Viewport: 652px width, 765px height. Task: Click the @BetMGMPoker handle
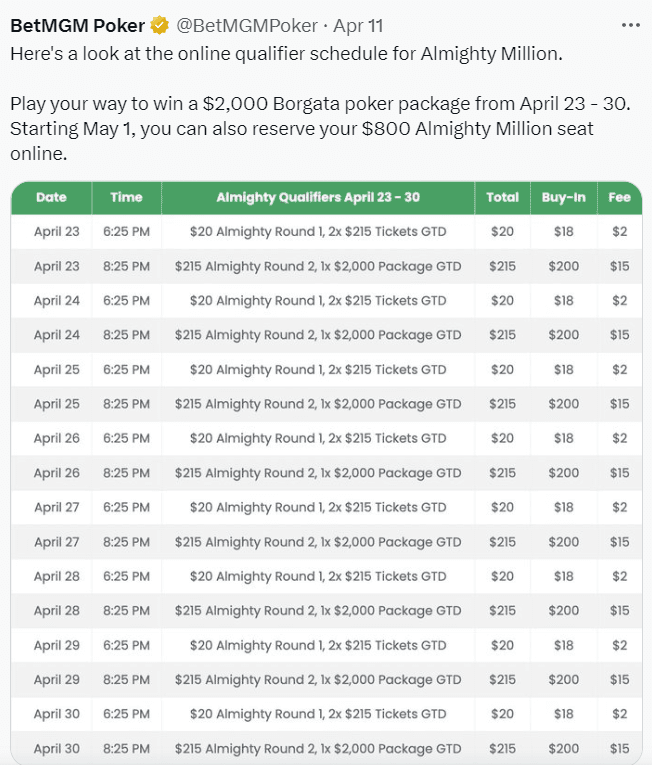pyautogui.click(x=247, y=25)
